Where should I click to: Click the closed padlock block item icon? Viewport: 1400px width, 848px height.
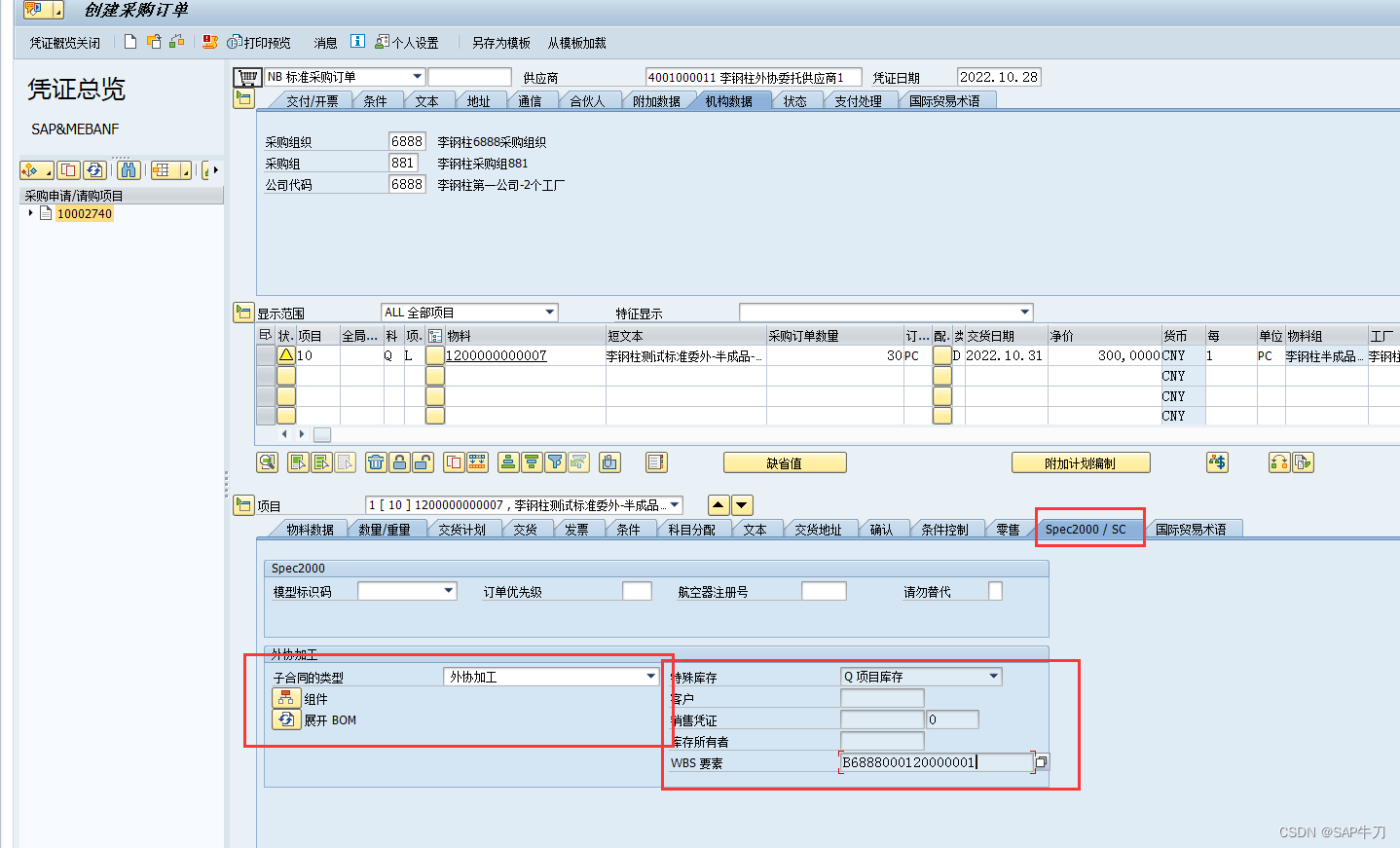pos(399,462)
